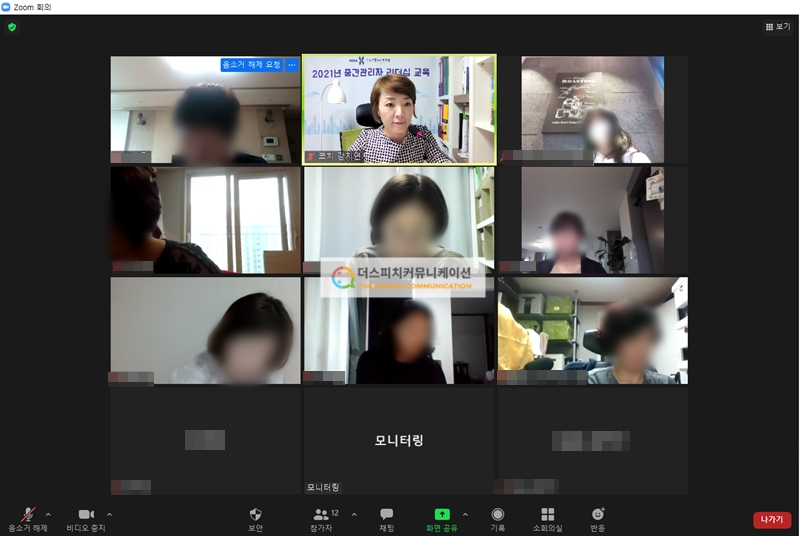This screenshot has height=536, width=800.
Task: Click the green encryption shield icon
Action: [x=12, y=27]
